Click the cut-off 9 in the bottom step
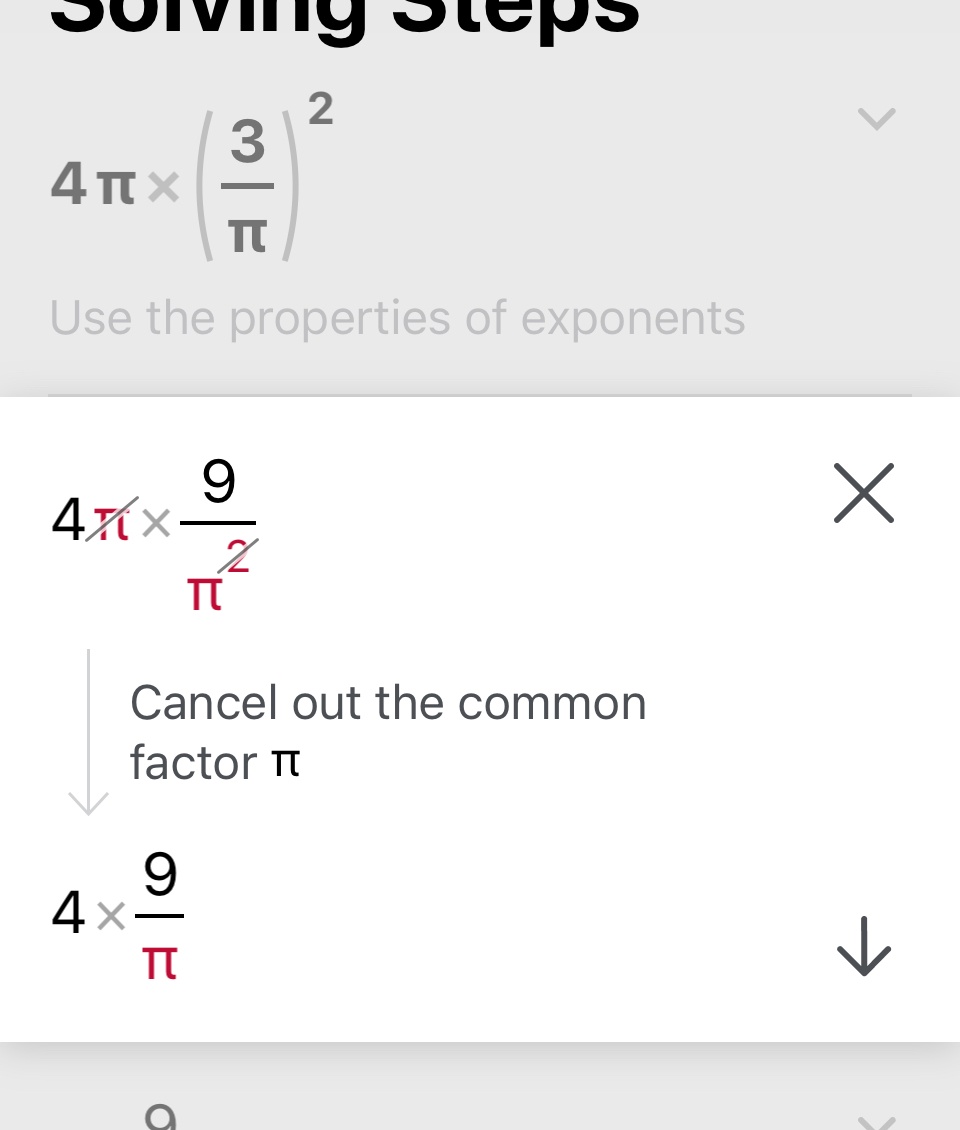Screen dimensions: 960x1130 tap(160, 1118)
